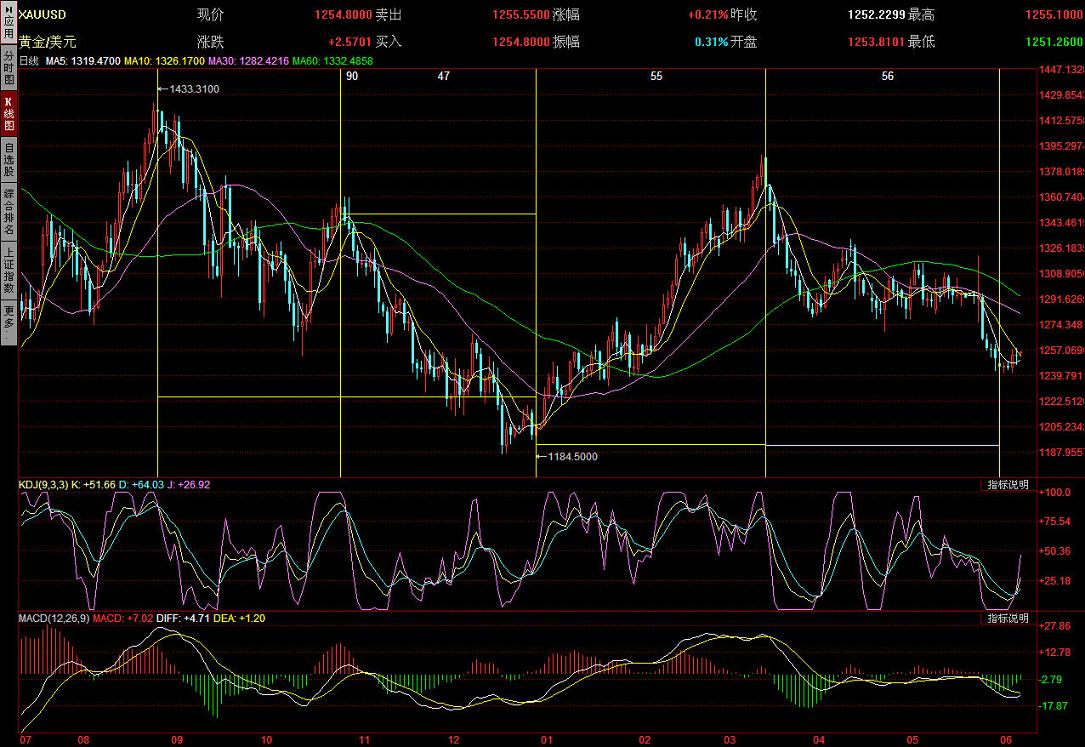This screenshot has width=1085, height=747.
Task: Click month 01 on the time axis
Action: pos(546,740)
